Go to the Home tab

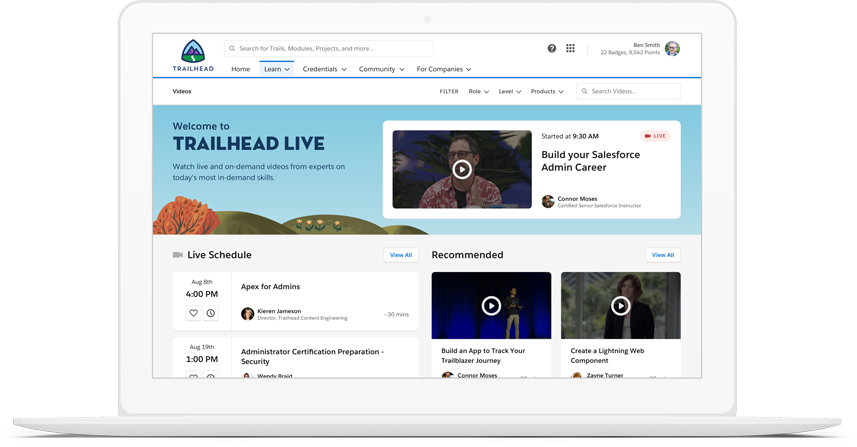tap(240, 69)
